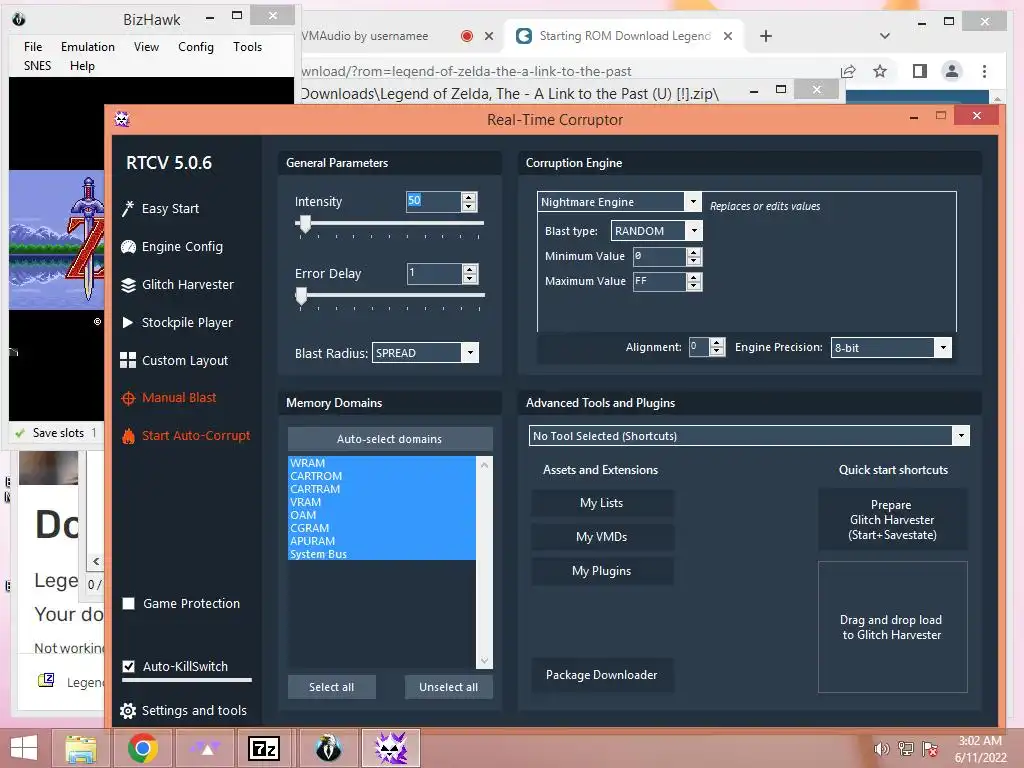Open Glitch Harvester layers icon
This screenshot has height=768, width=1024.
pos(128,285)
